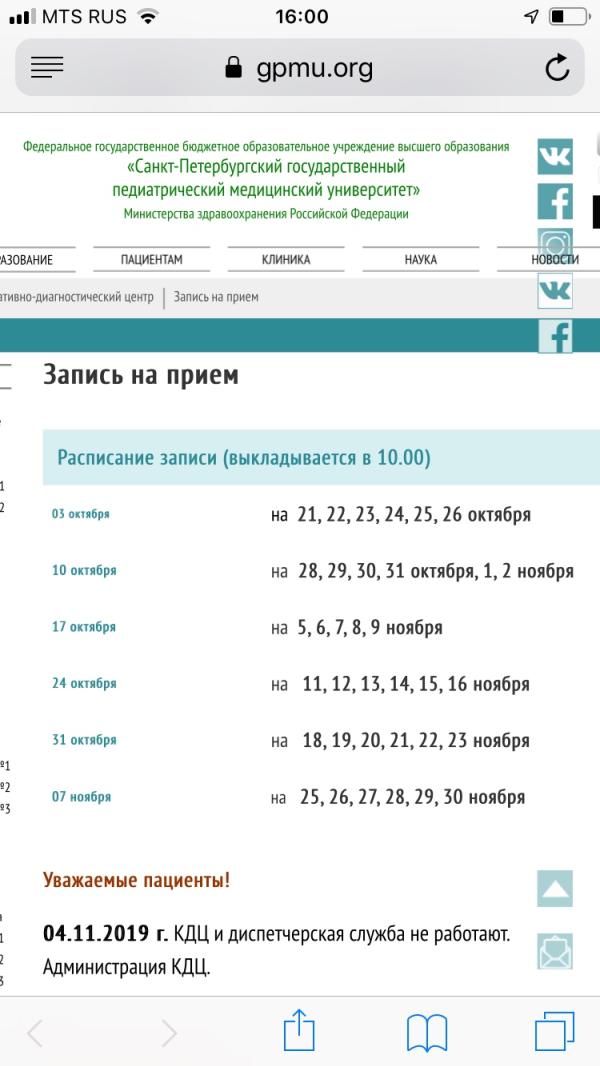Click the text 18, 19, 20, 21, 22, 23 ноября

tap(416, 740)
